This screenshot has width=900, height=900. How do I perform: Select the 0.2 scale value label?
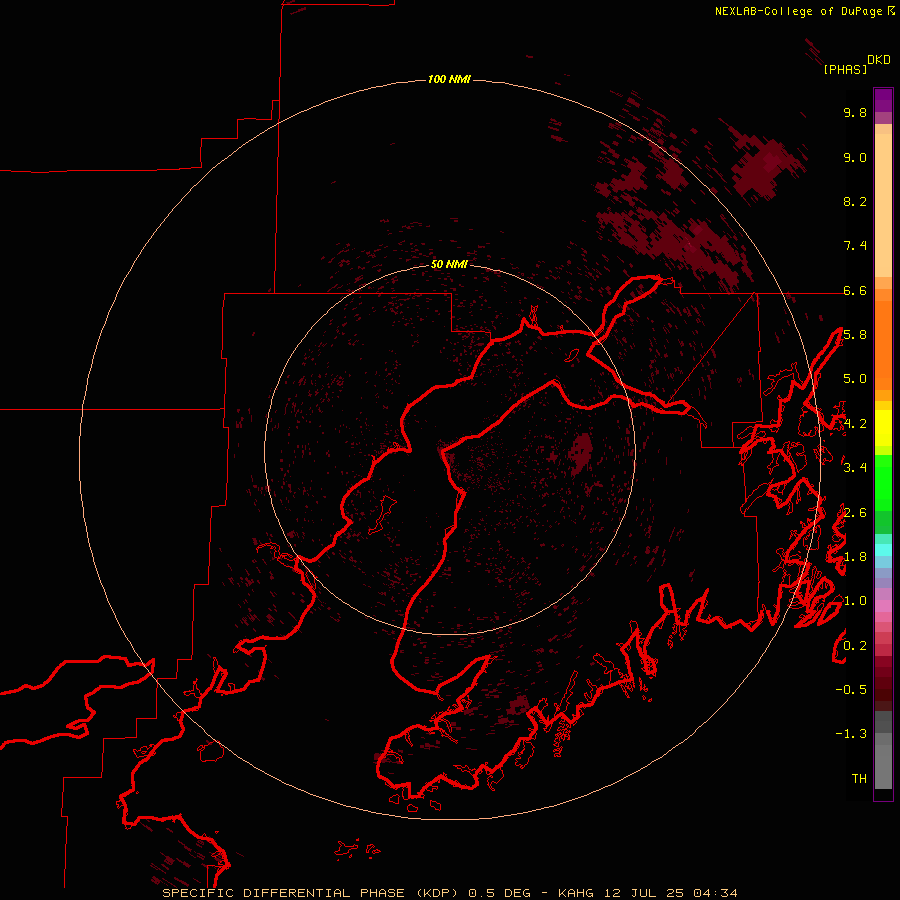pos(855,646)
